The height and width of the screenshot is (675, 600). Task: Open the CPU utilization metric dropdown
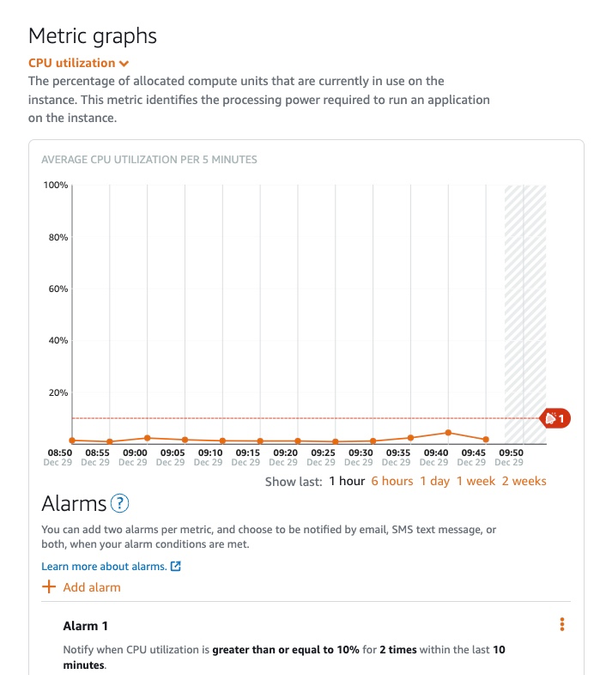point(79,63)
